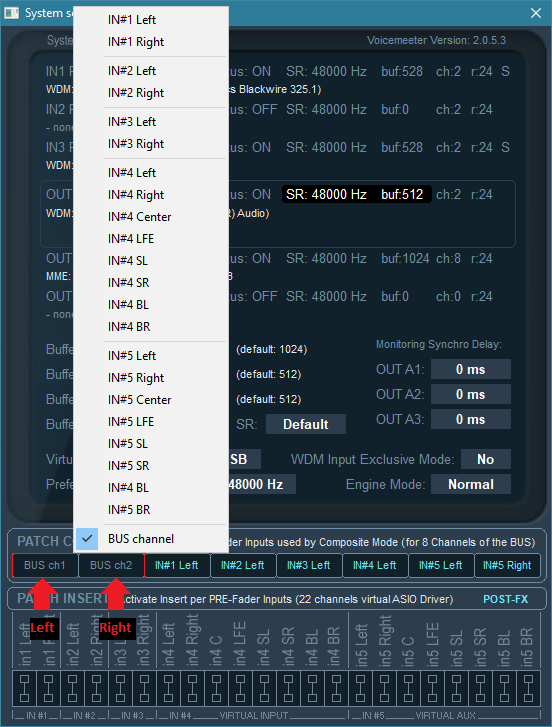Screen dimensions: 552x727
Task: Toggle the POST-FX insert mode
Action: click(x=505, y=599)
